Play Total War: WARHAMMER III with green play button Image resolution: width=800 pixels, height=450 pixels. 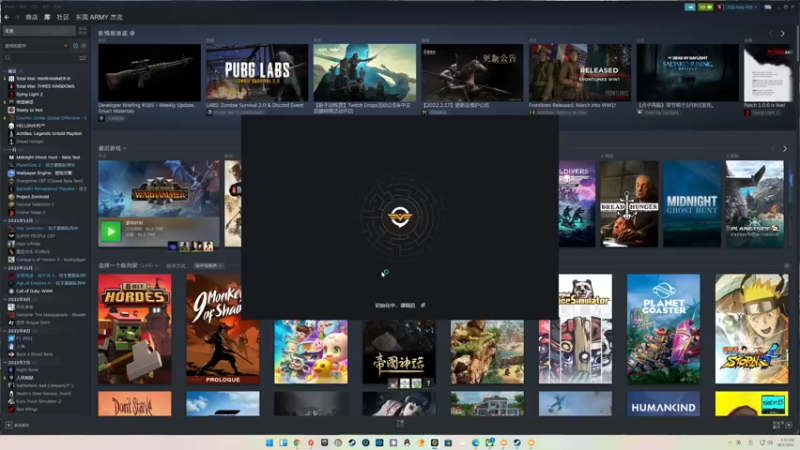(x=111, y=232)
